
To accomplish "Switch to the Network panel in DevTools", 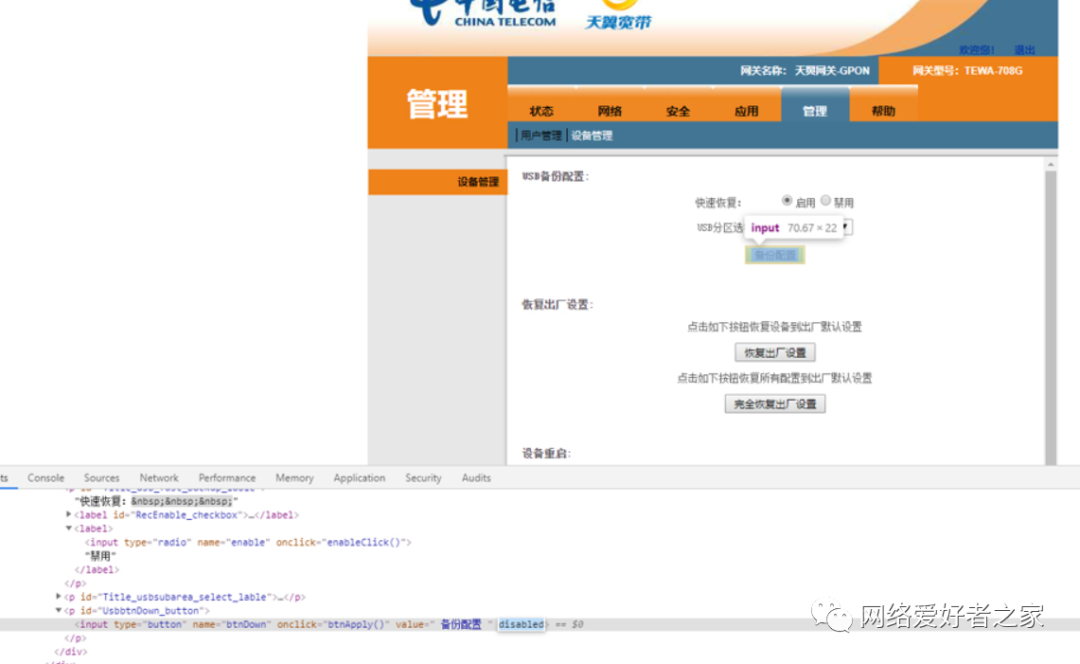I will coord(158,478).
